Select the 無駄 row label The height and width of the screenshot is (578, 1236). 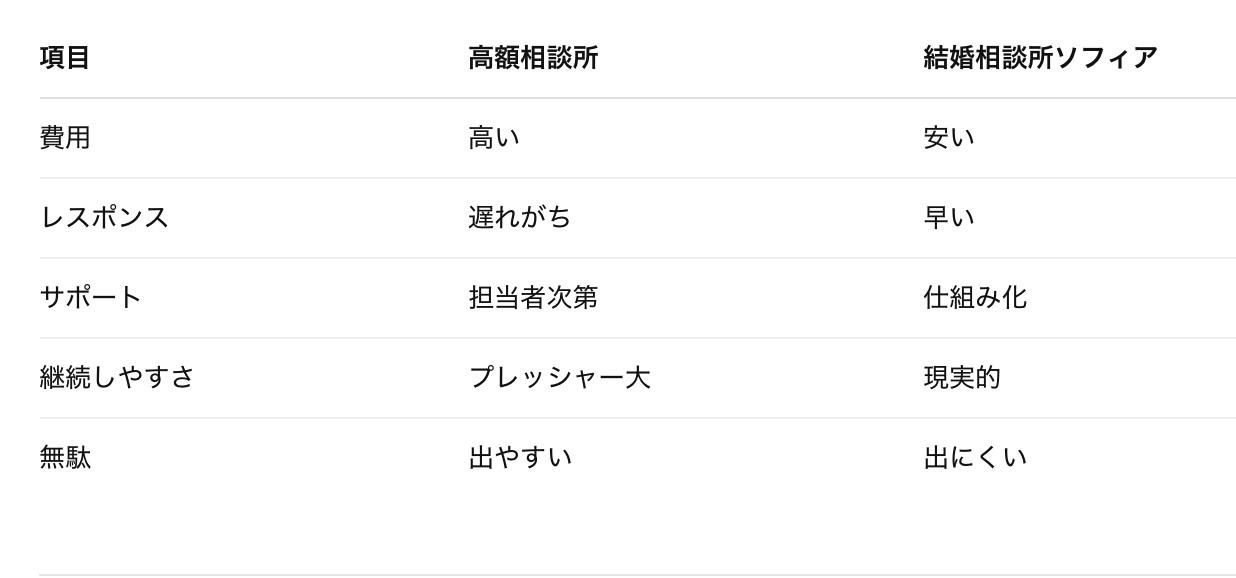pos(65,458)
